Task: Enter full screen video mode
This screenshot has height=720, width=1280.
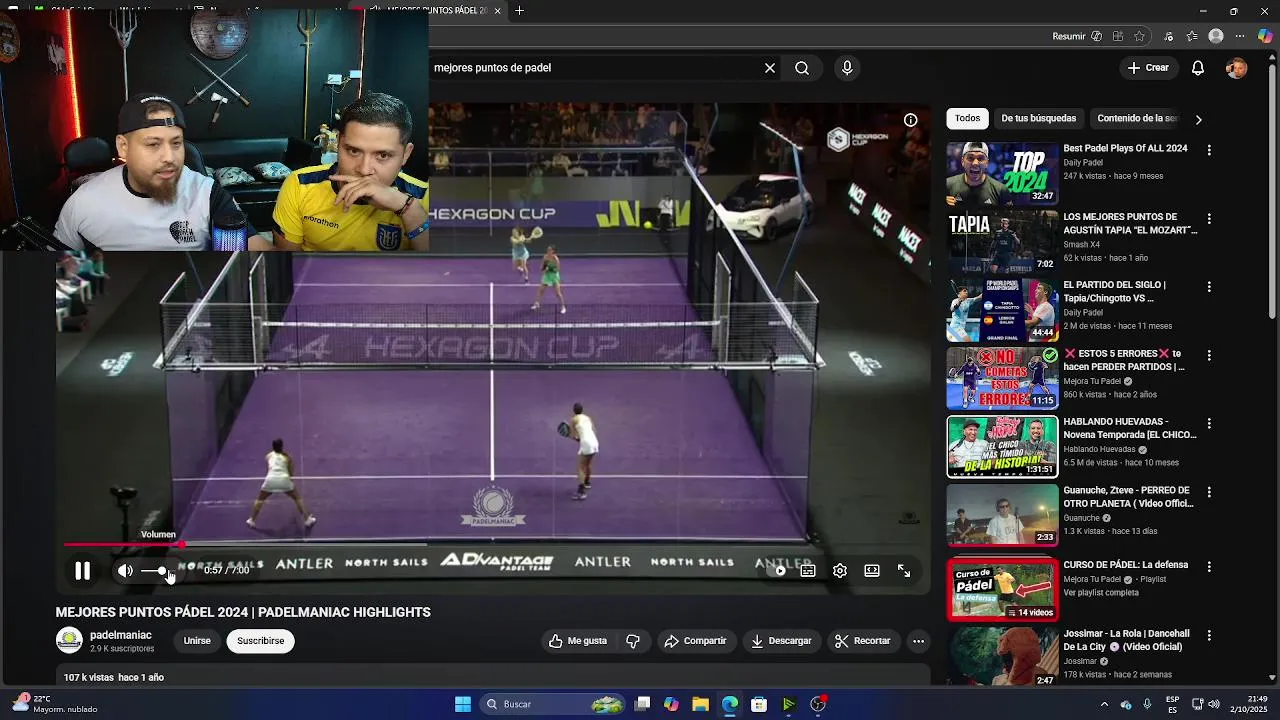Action: click(904, 571)
